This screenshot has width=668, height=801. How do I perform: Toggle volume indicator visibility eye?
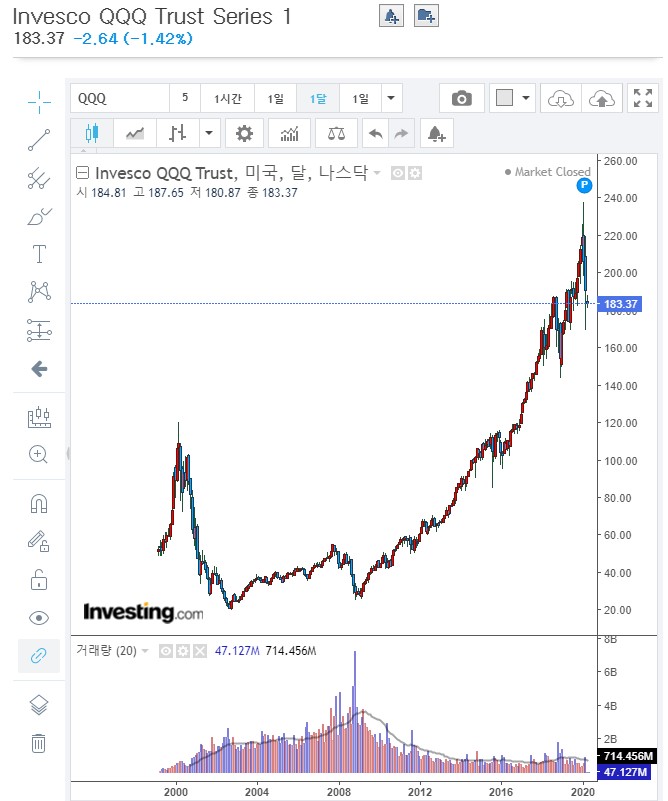(165, 651)
